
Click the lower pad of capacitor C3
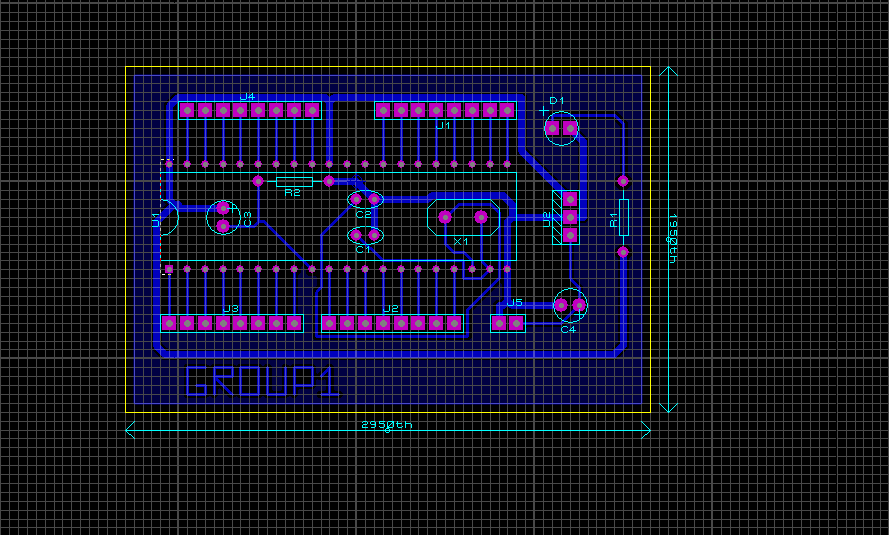[223, 226]
